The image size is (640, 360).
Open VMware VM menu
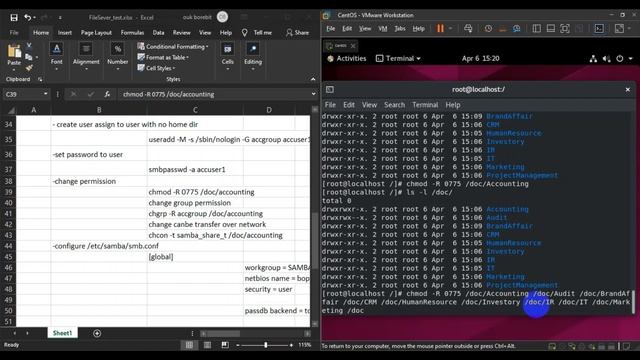[x=382, y=29]
